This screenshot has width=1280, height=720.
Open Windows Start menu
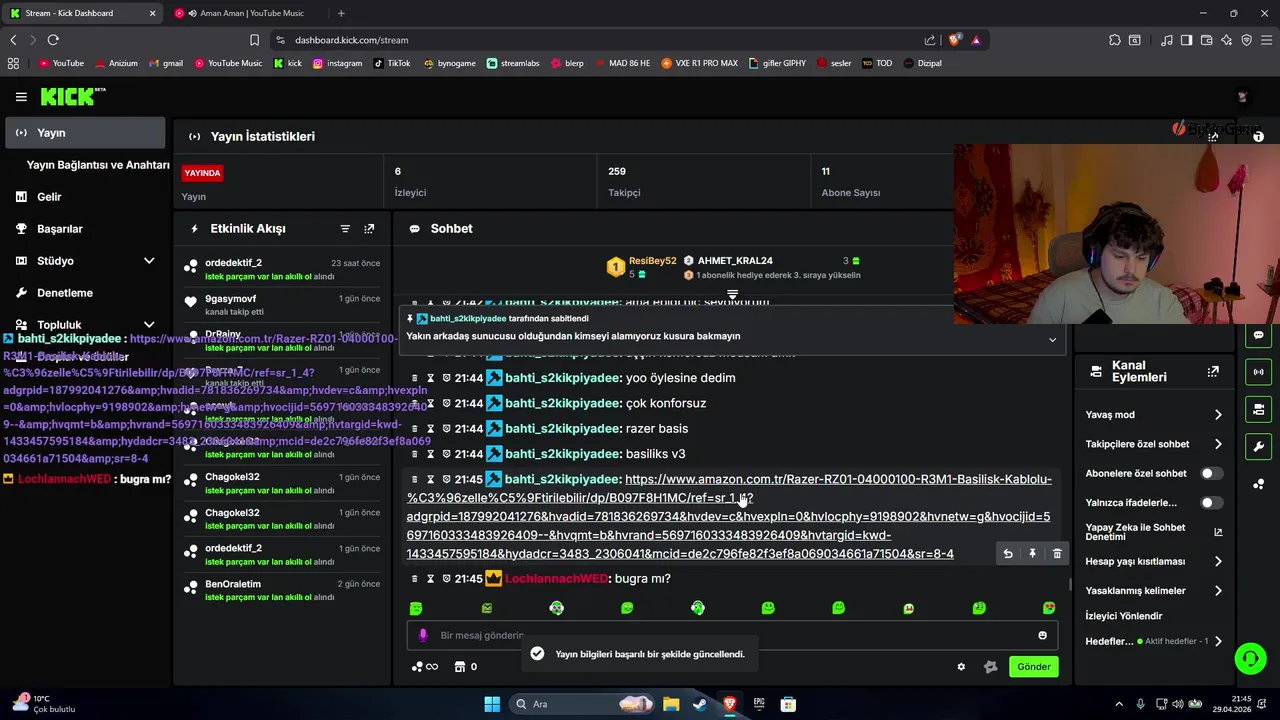coord(492,704)
